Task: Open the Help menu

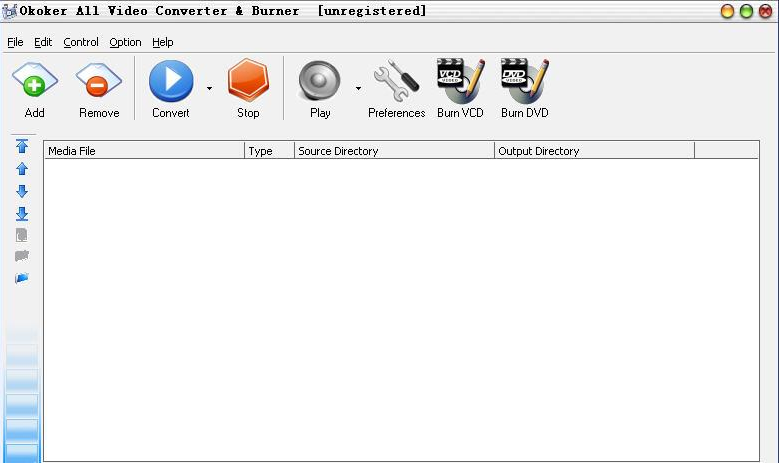Action: coord(162,42)
